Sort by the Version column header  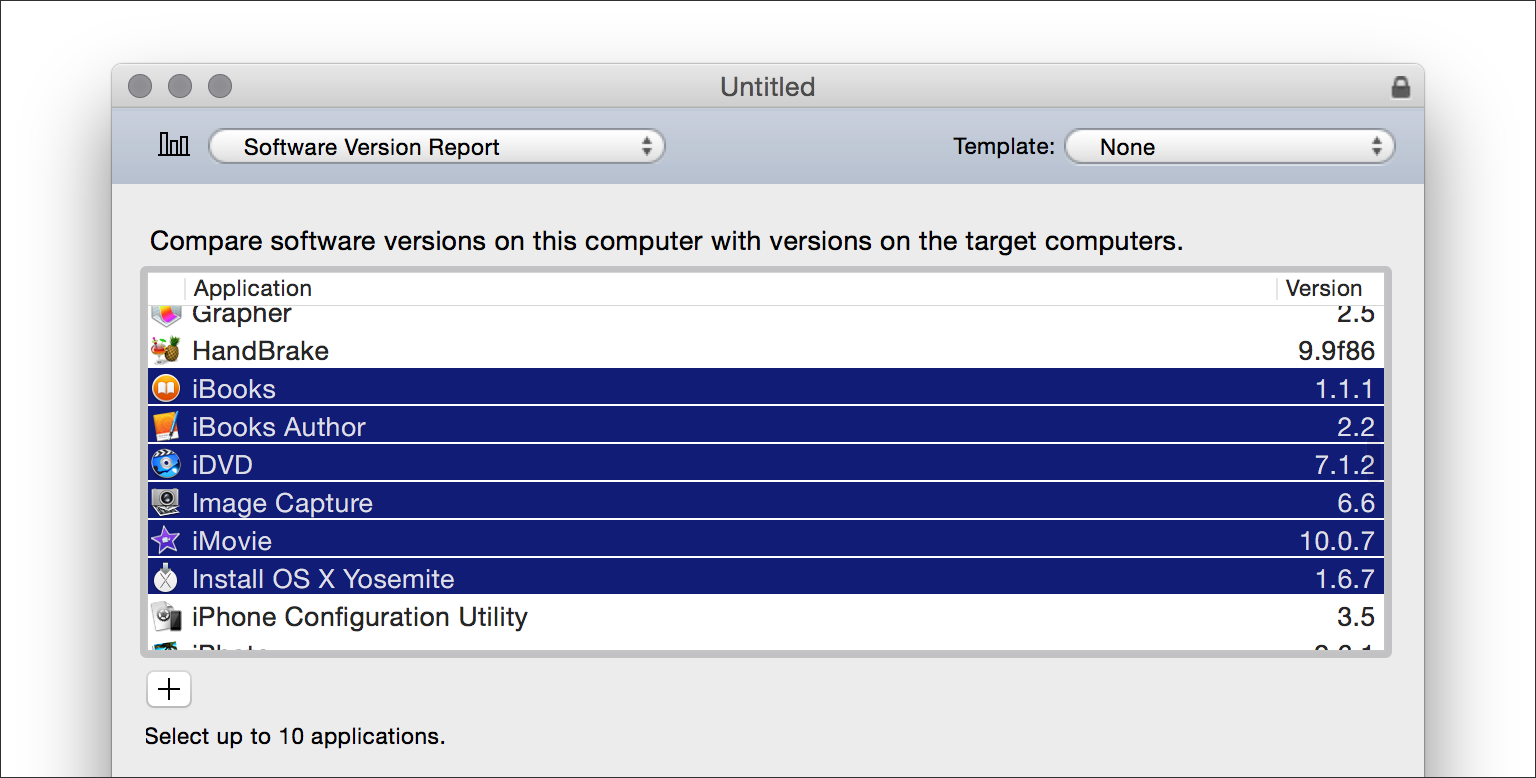click(1324, 288)
